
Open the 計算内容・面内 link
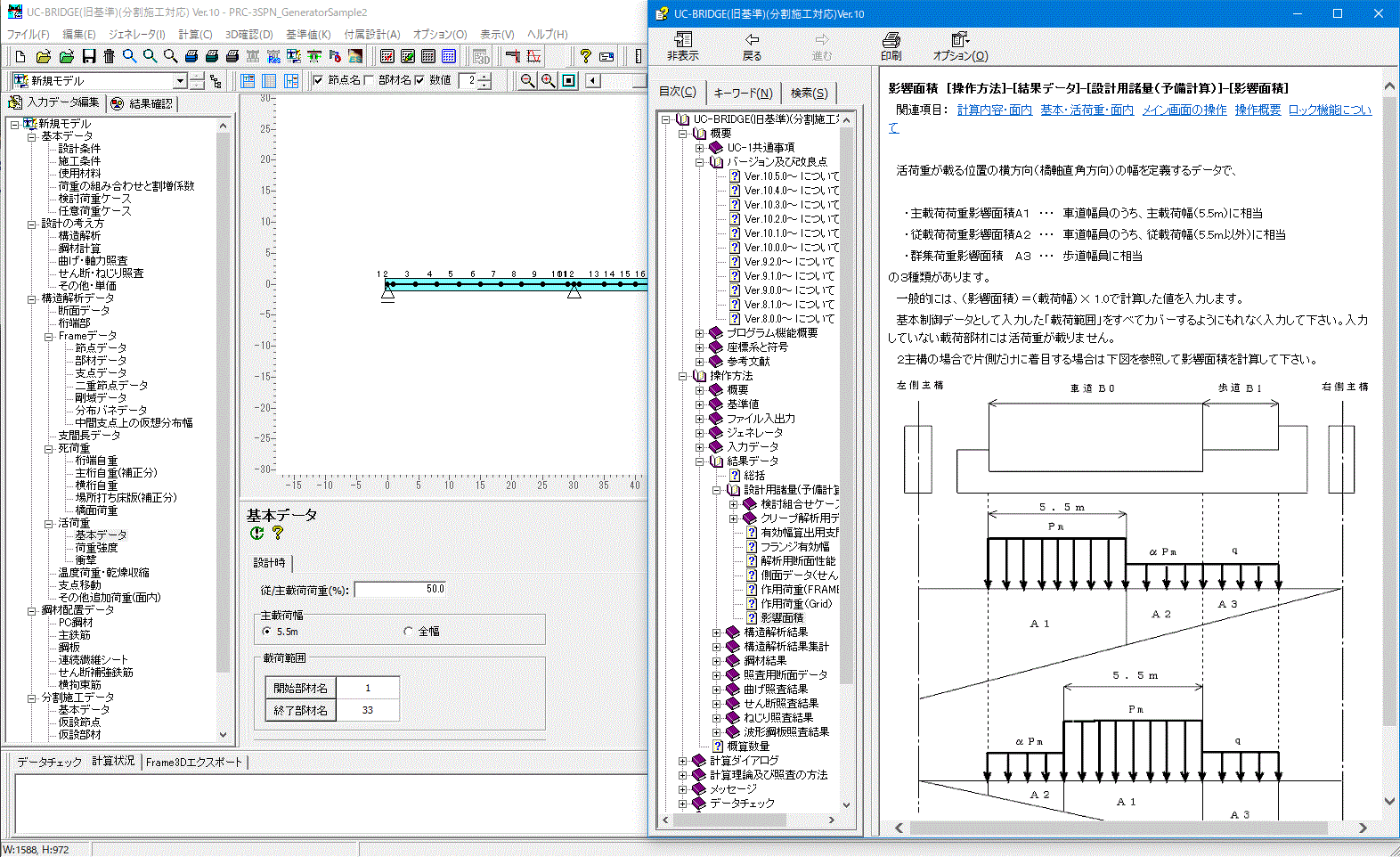tap(995, 110)
